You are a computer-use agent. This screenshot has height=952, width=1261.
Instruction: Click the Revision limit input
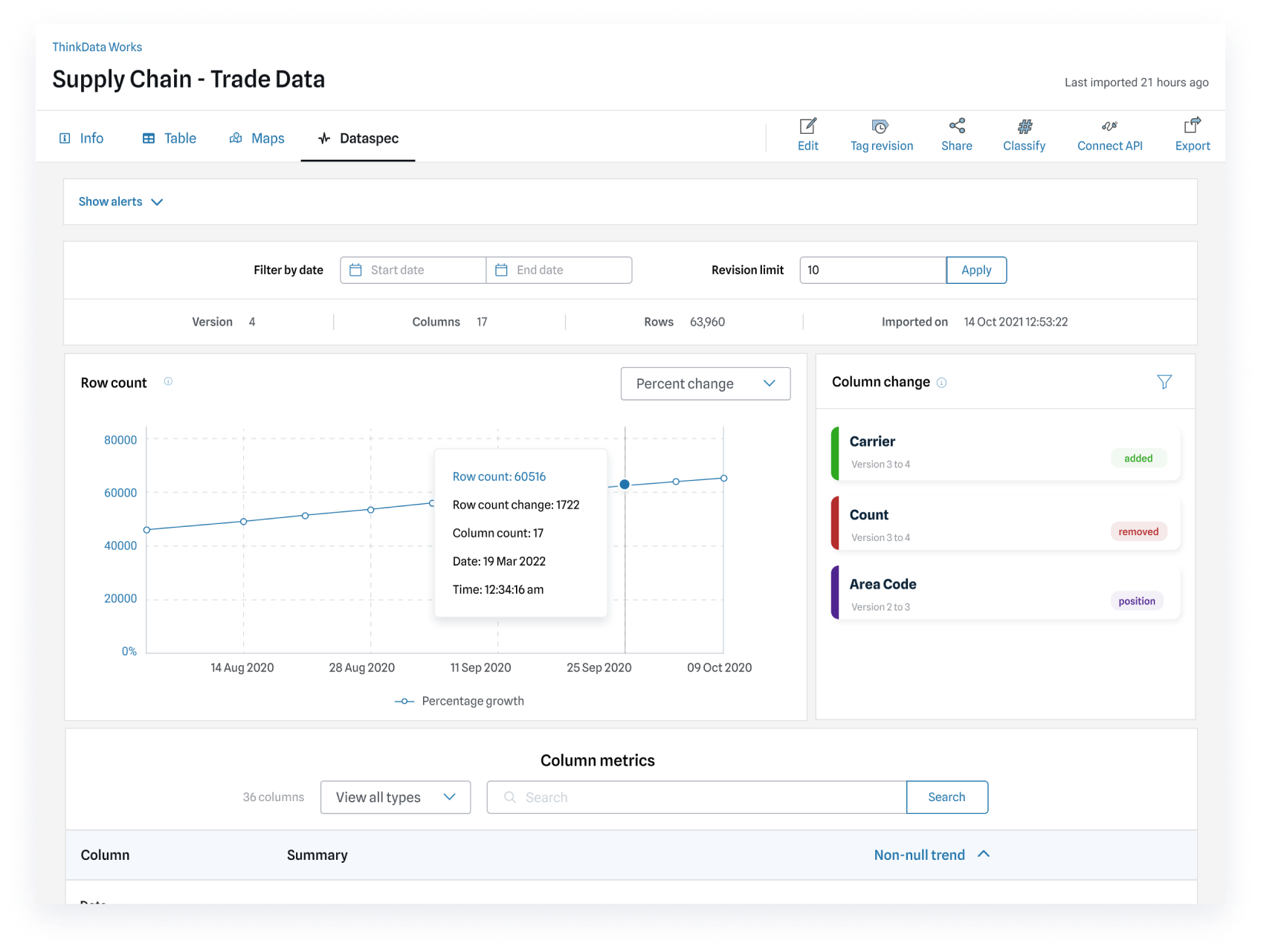pos(872,270)
